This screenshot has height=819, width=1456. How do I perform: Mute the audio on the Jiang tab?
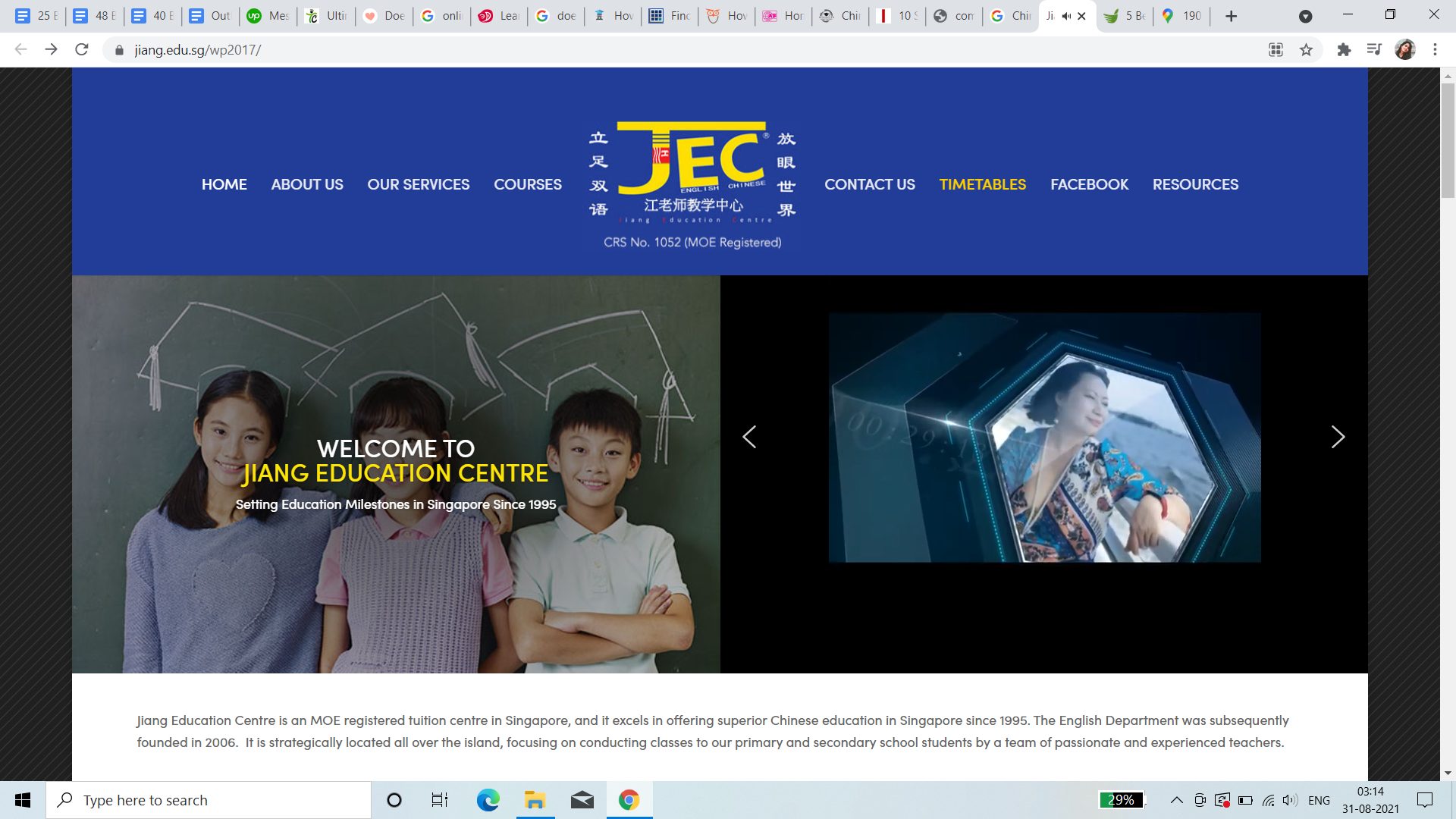click(1066, 16)
